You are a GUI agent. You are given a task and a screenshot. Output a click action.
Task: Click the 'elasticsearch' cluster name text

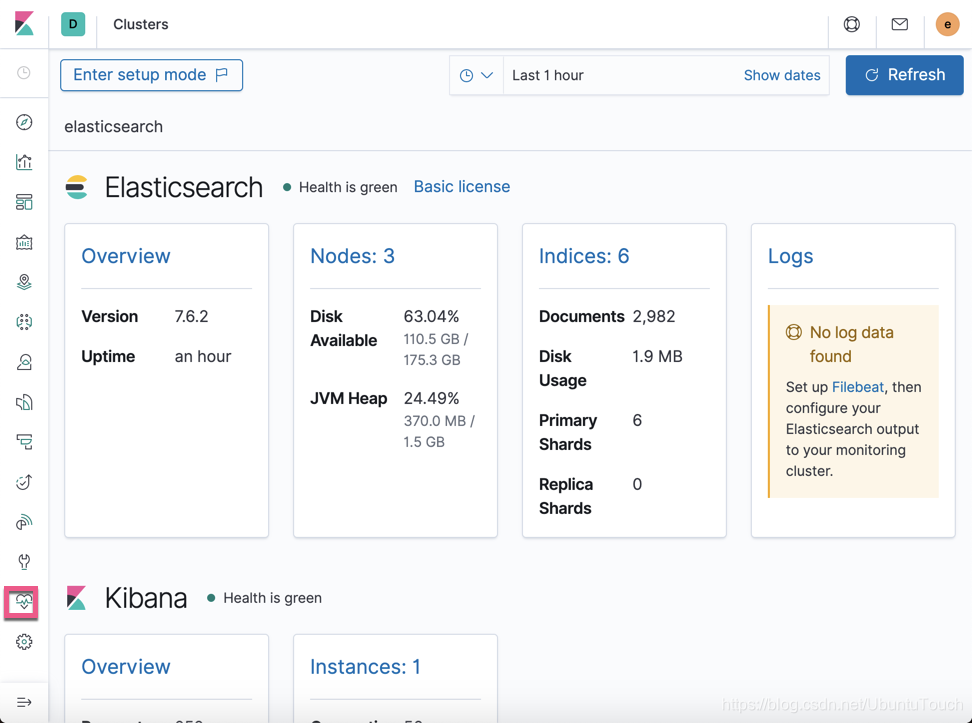(x=113, y=126)
